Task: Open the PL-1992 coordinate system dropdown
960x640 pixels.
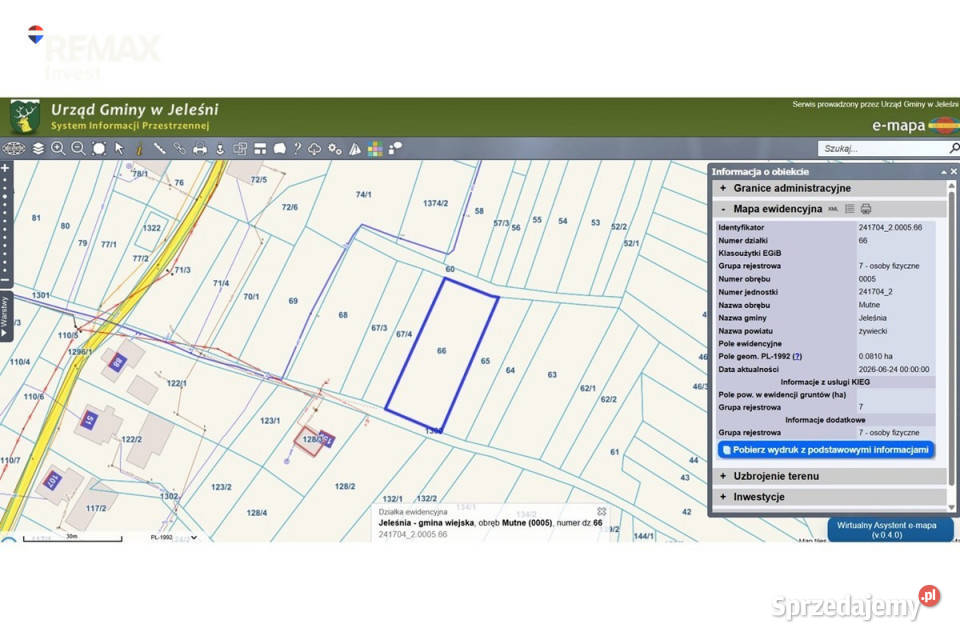Action: coord(174,537)
